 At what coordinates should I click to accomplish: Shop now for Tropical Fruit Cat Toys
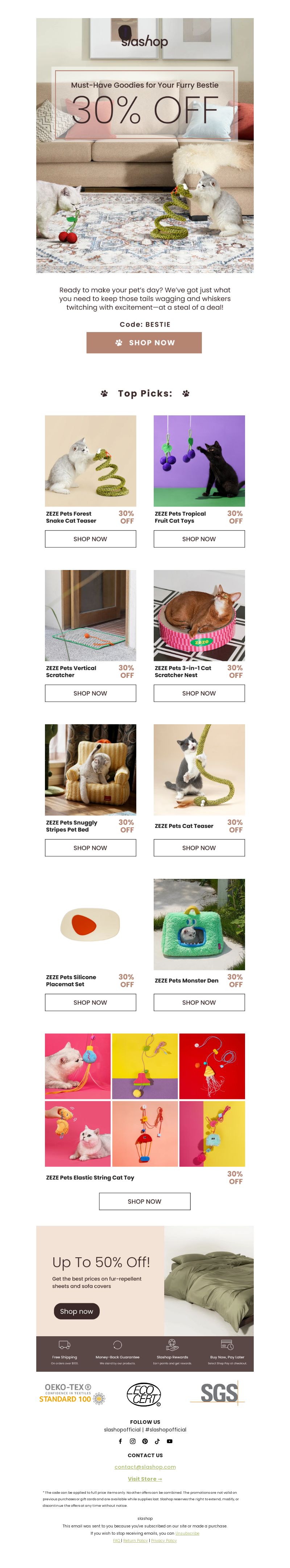[x=199, y=539]
